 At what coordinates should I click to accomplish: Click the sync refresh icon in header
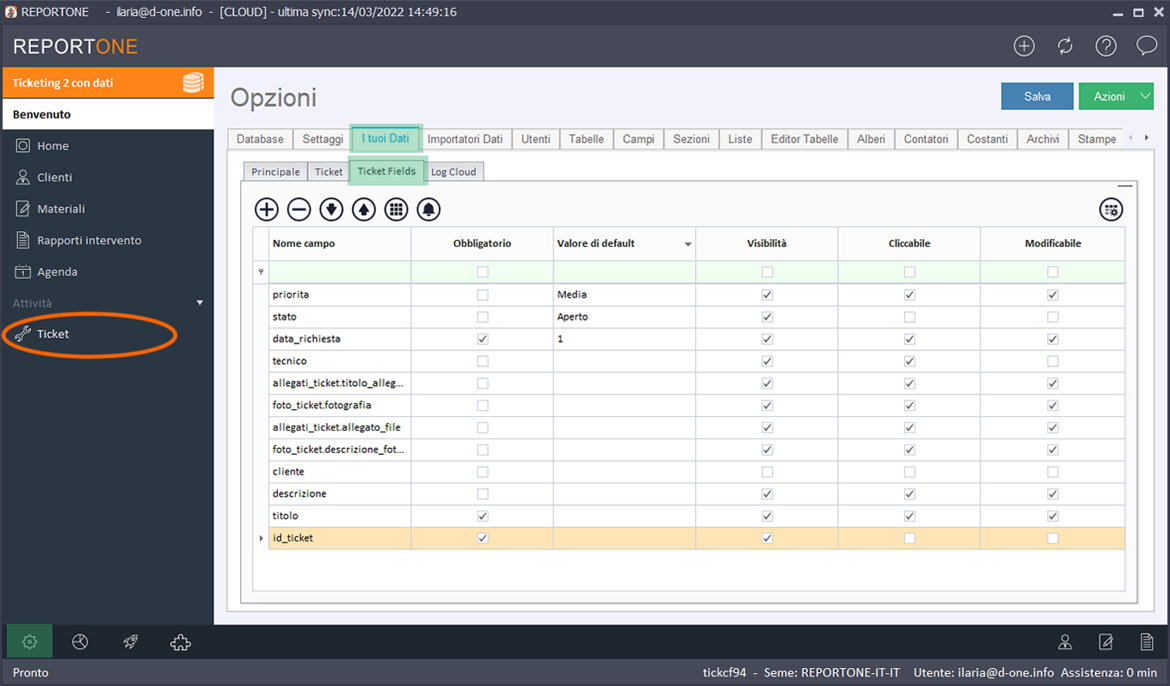click(1065, 46)
